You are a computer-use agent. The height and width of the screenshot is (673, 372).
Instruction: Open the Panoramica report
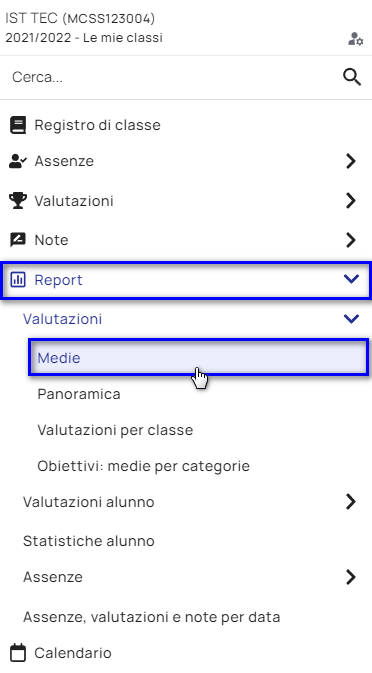(x=79, y=394)
